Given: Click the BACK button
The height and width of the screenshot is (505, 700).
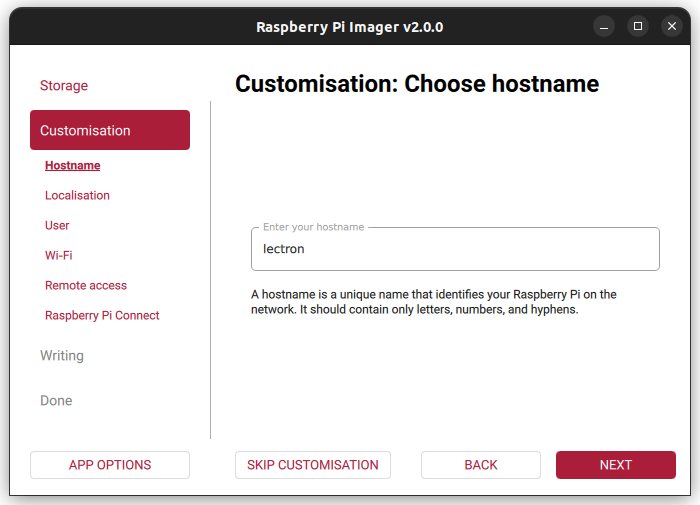Looking at the screenshot, I should click(x=481, y=465).
